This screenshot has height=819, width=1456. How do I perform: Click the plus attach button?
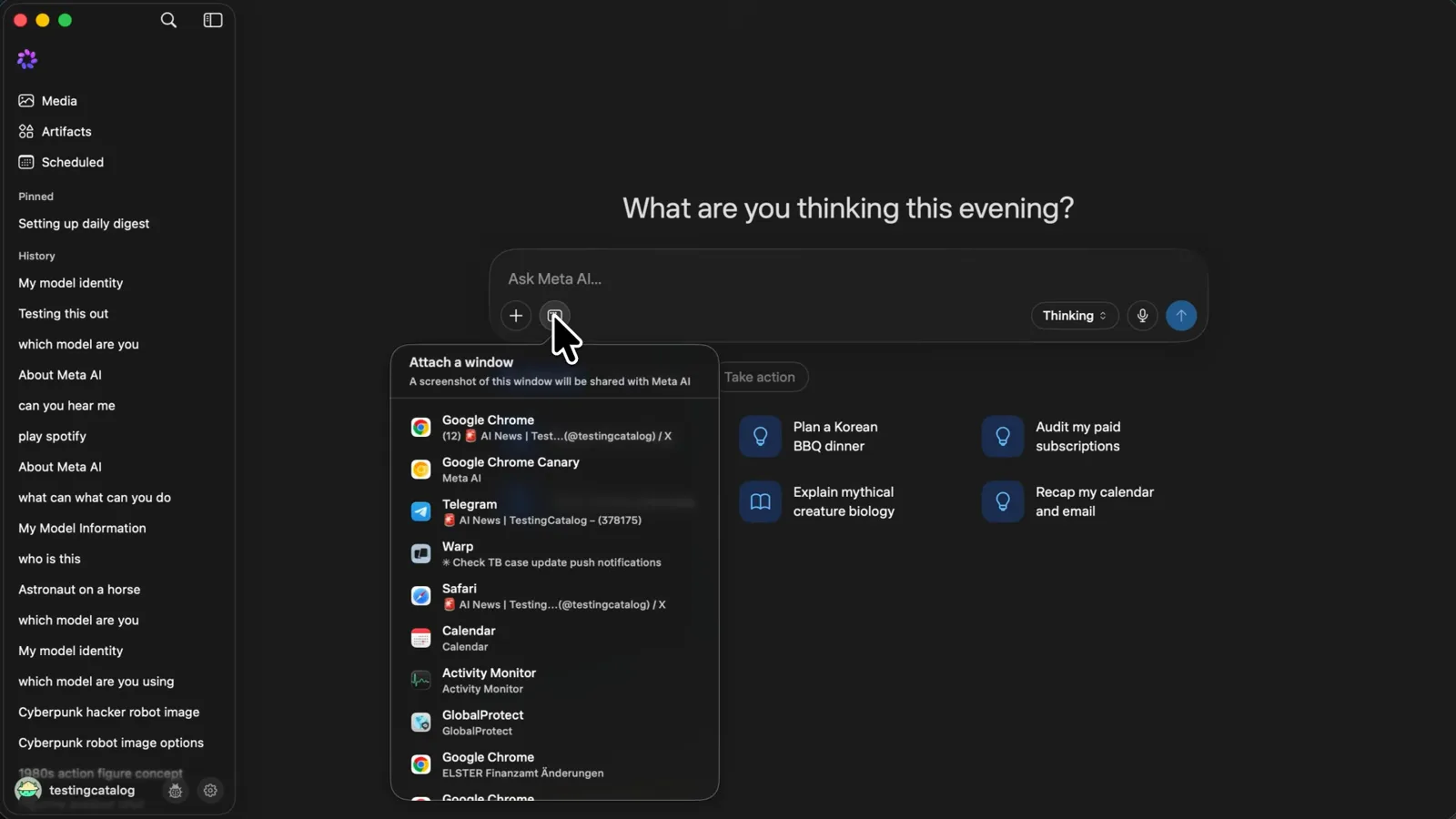coord(516,316)
